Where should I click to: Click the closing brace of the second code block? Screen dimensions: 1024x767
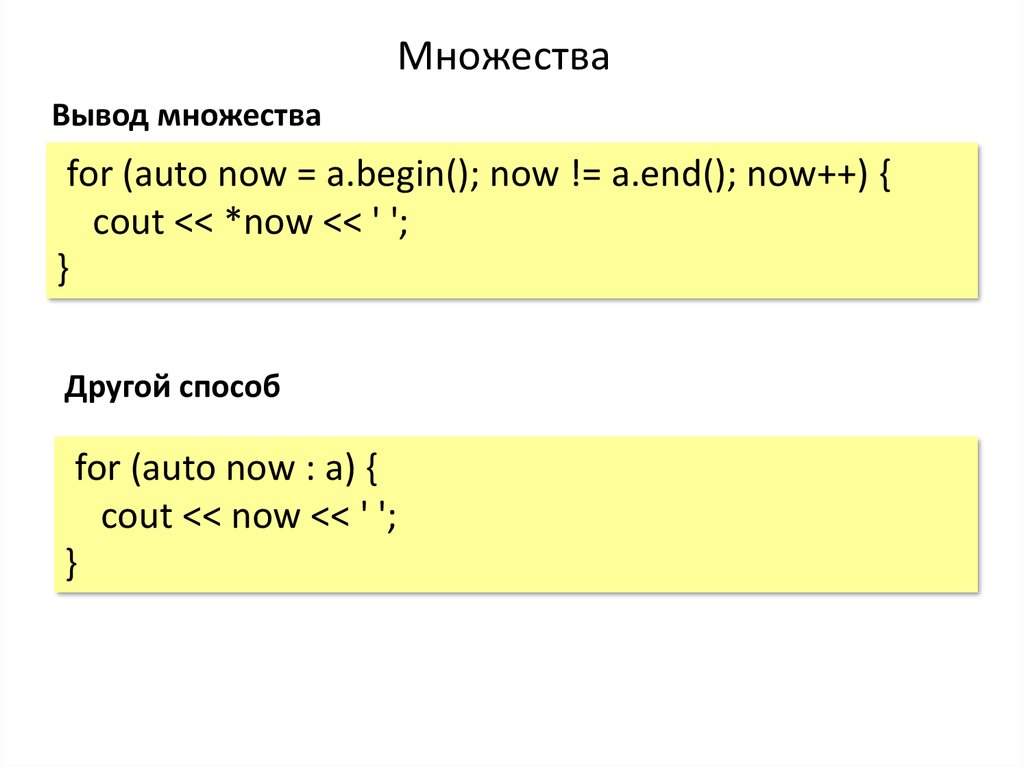(x=71, y=564)
